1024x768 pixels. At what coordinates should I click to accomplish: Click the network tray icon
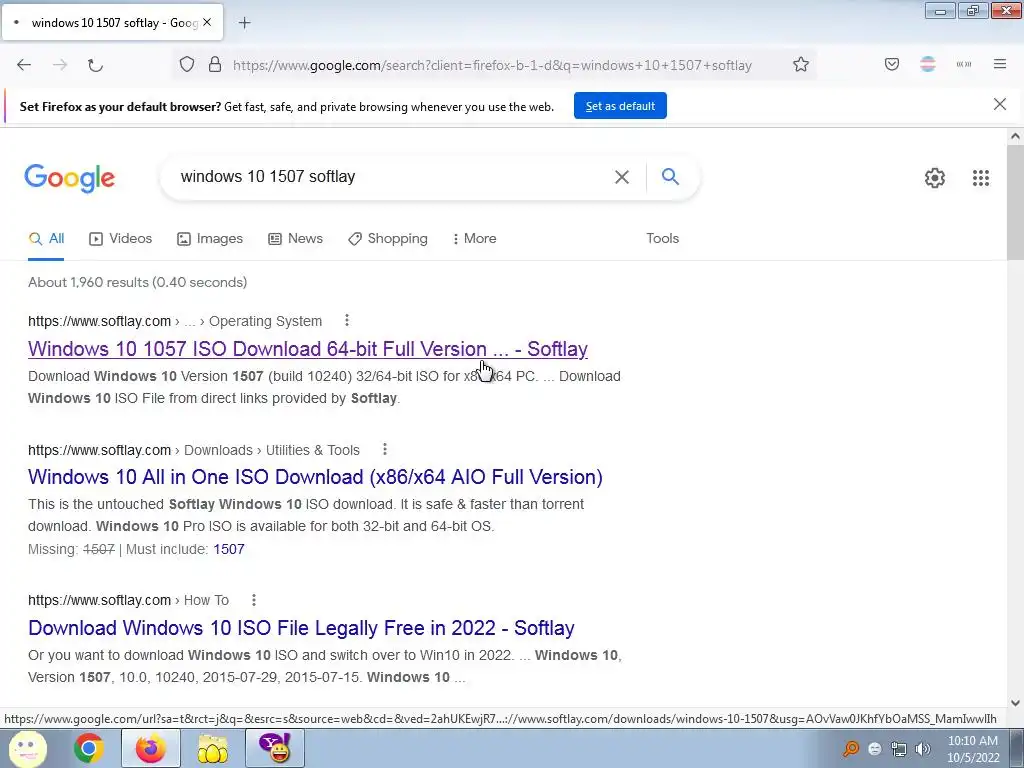(x=899, y=749)
